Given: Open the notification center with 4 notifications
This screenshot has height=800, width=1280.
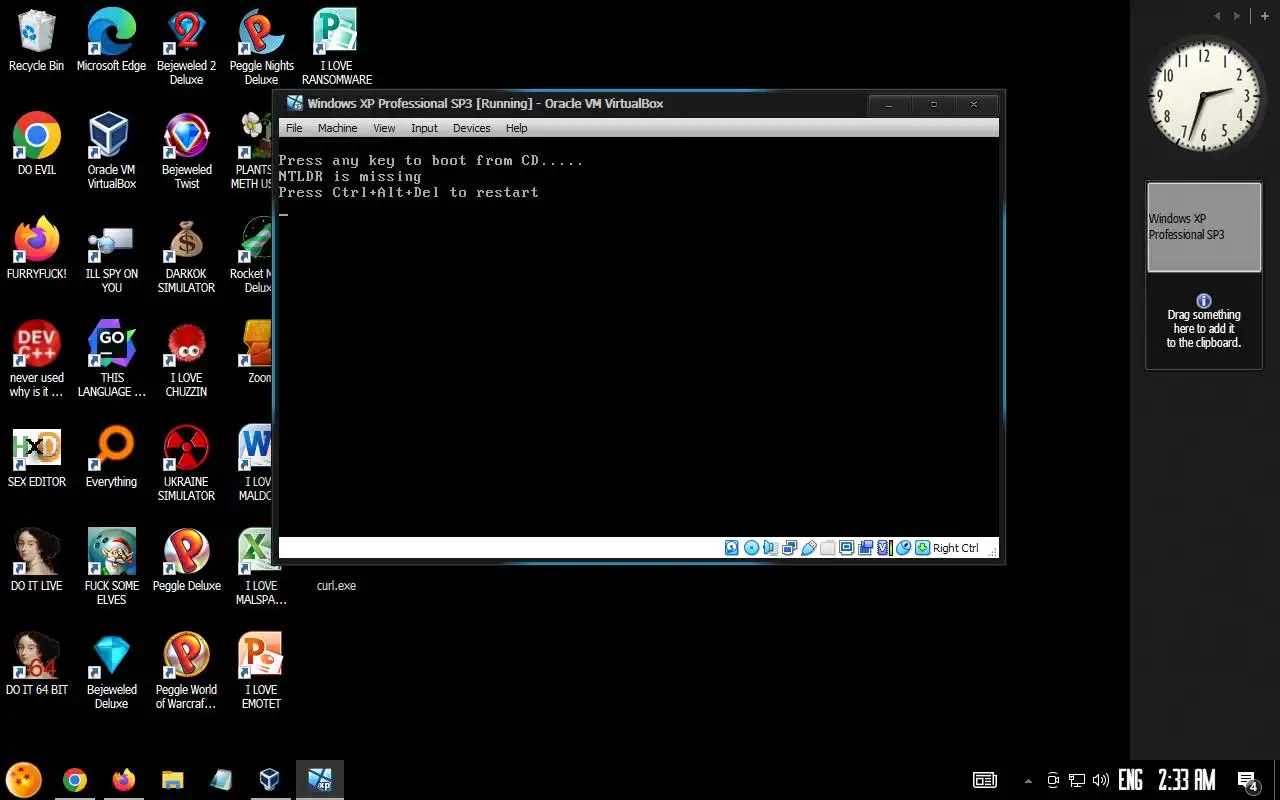Looking at the screenshot, I should [x=1248, y=781].
